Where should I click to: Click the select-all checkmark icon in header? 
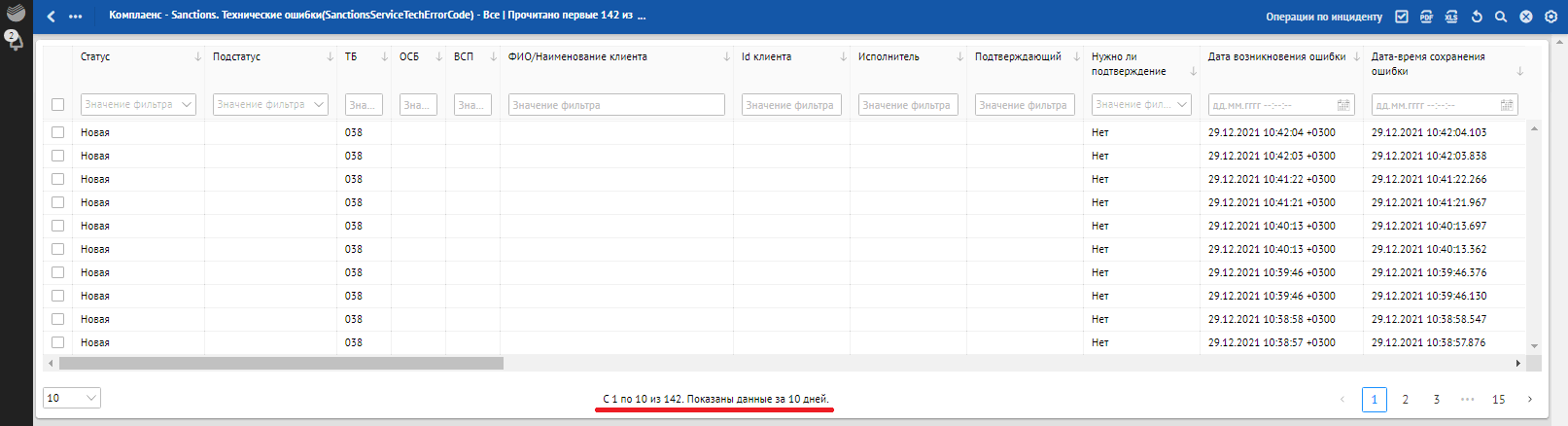point(1401,17)
